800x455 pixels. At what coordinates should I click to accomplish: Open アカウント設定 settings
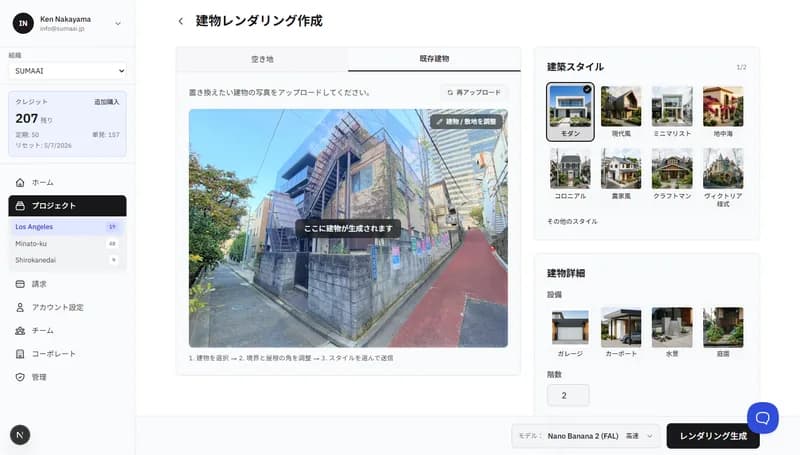coord(67,307)
